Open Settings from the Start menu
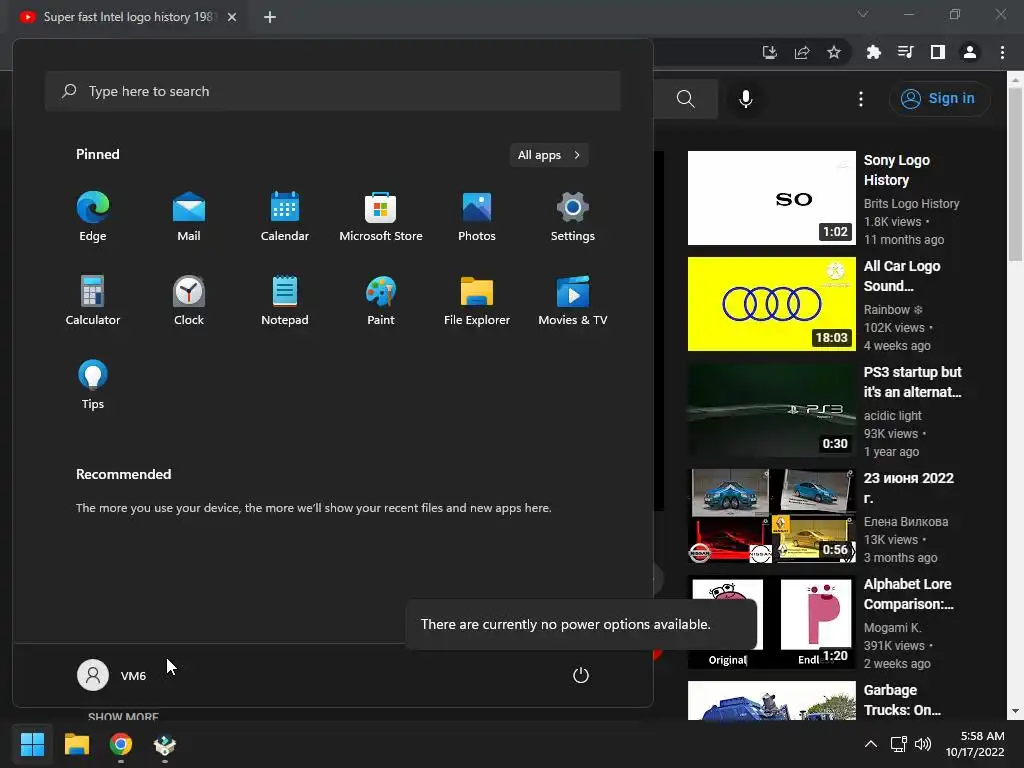 point(573,217)
